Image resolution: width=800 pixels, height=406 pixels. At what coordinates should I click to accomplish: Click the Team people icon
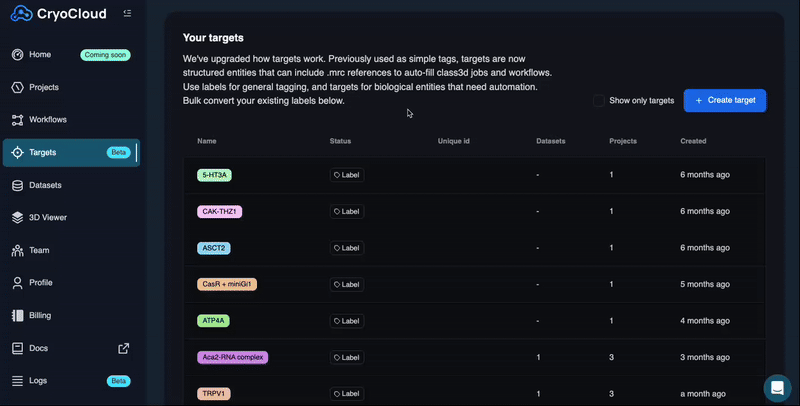[17, 250]
